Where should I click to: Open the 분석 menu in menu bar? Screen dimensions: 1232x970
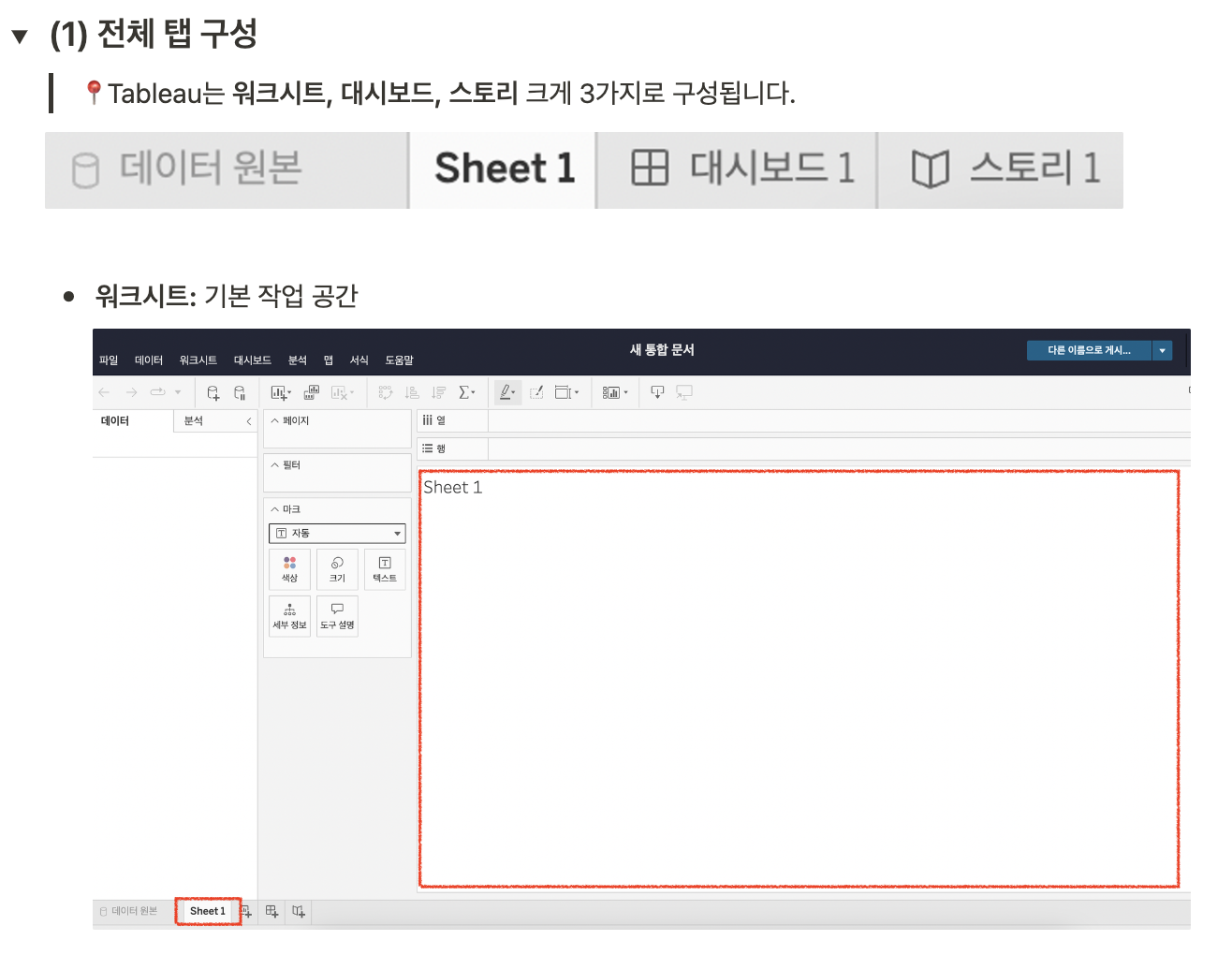pyautogui.click(x=298, y=360)
